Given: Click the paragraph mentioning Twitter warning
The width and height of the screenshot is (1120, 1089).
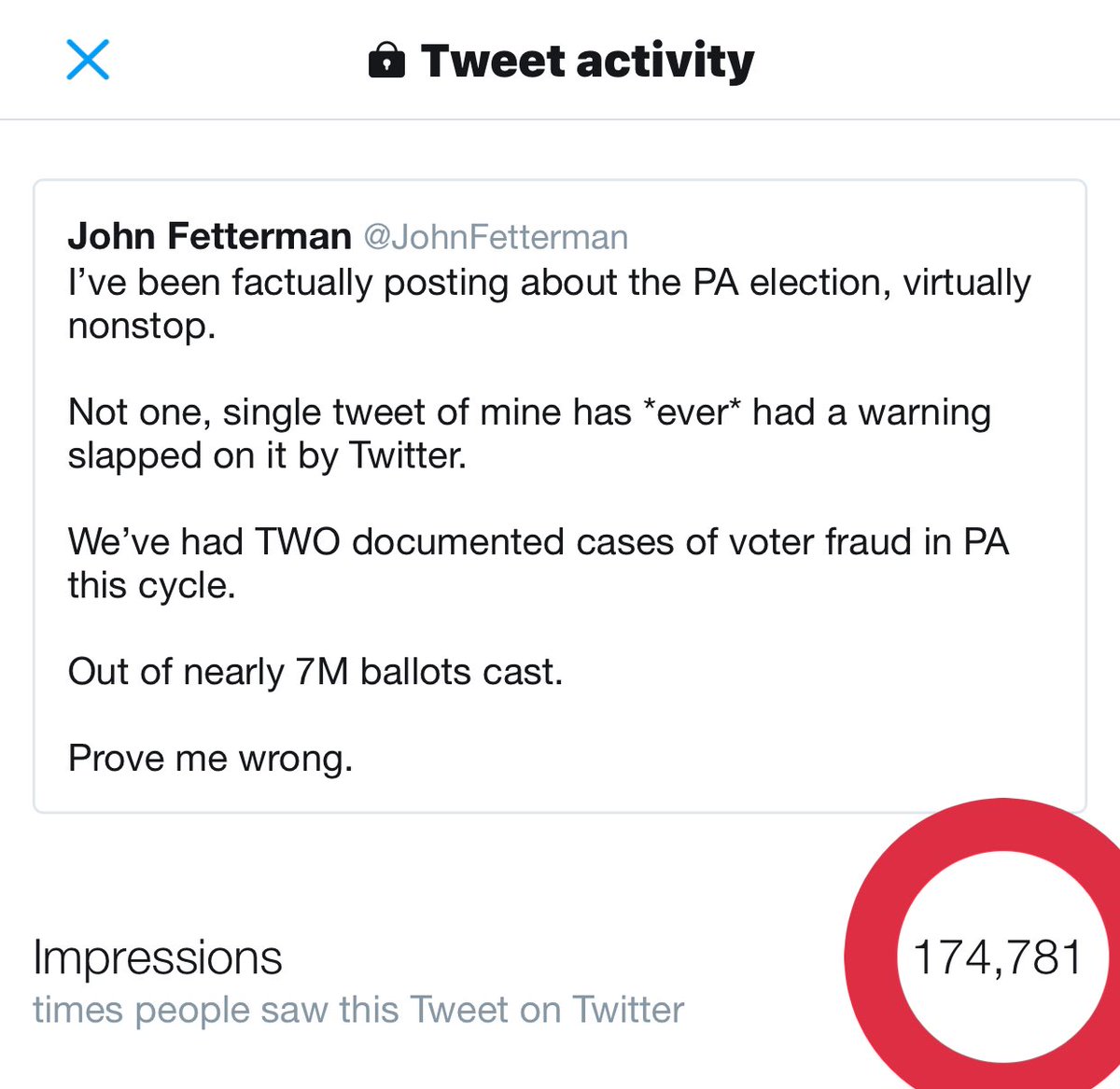Looking at the screenshot, I should pos(528,412).
